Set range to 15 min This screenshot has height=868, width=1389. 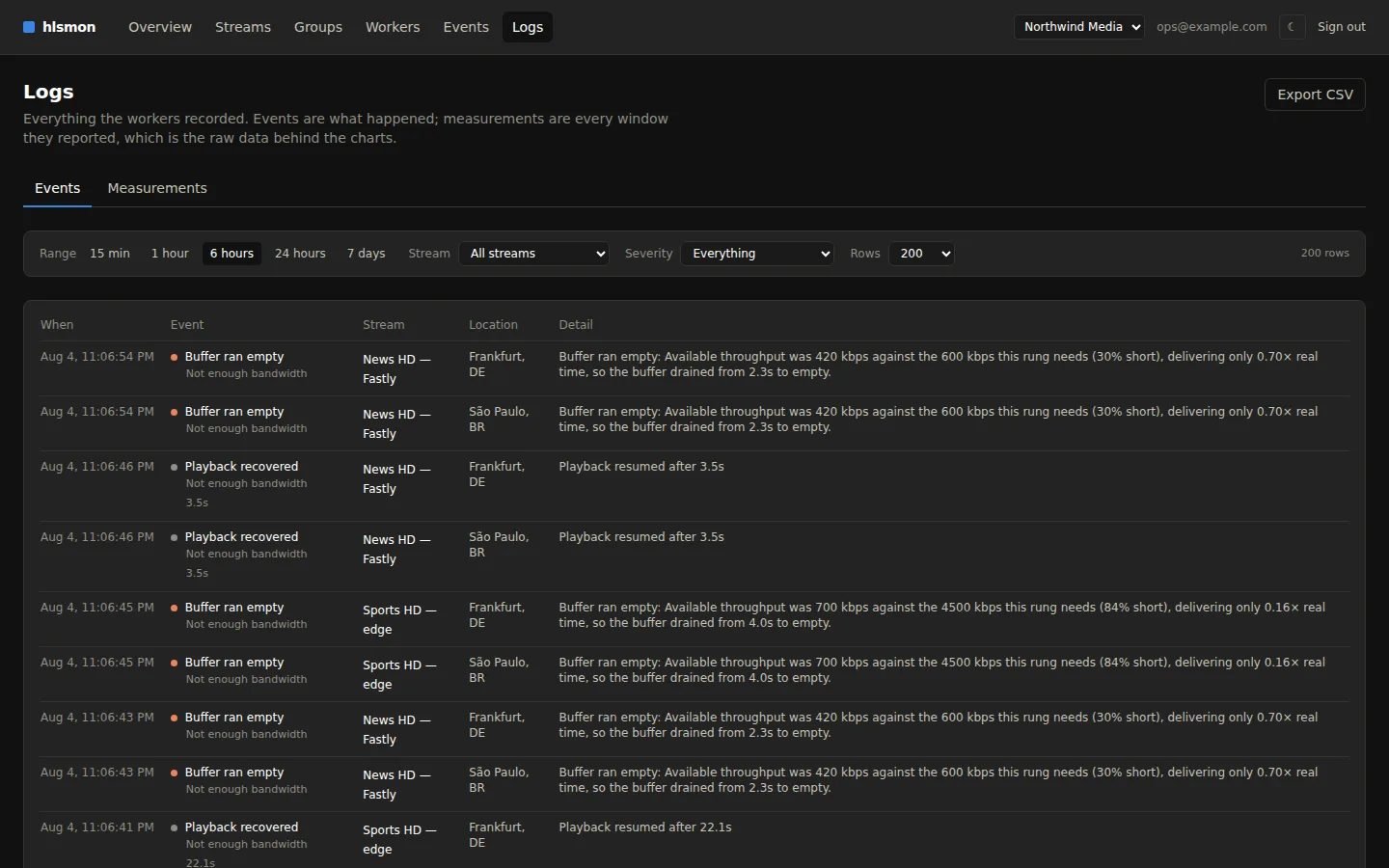[110, 254]
